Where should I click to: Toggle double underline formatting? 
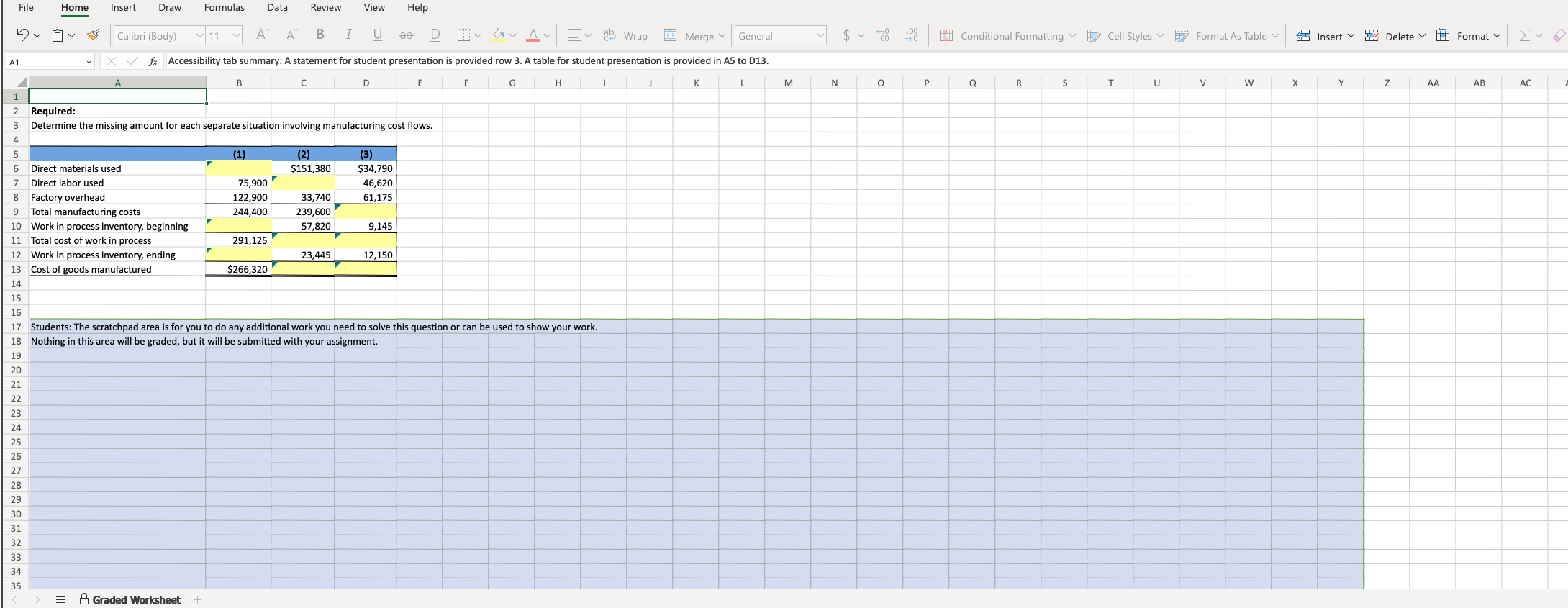(x=435, y=35)
